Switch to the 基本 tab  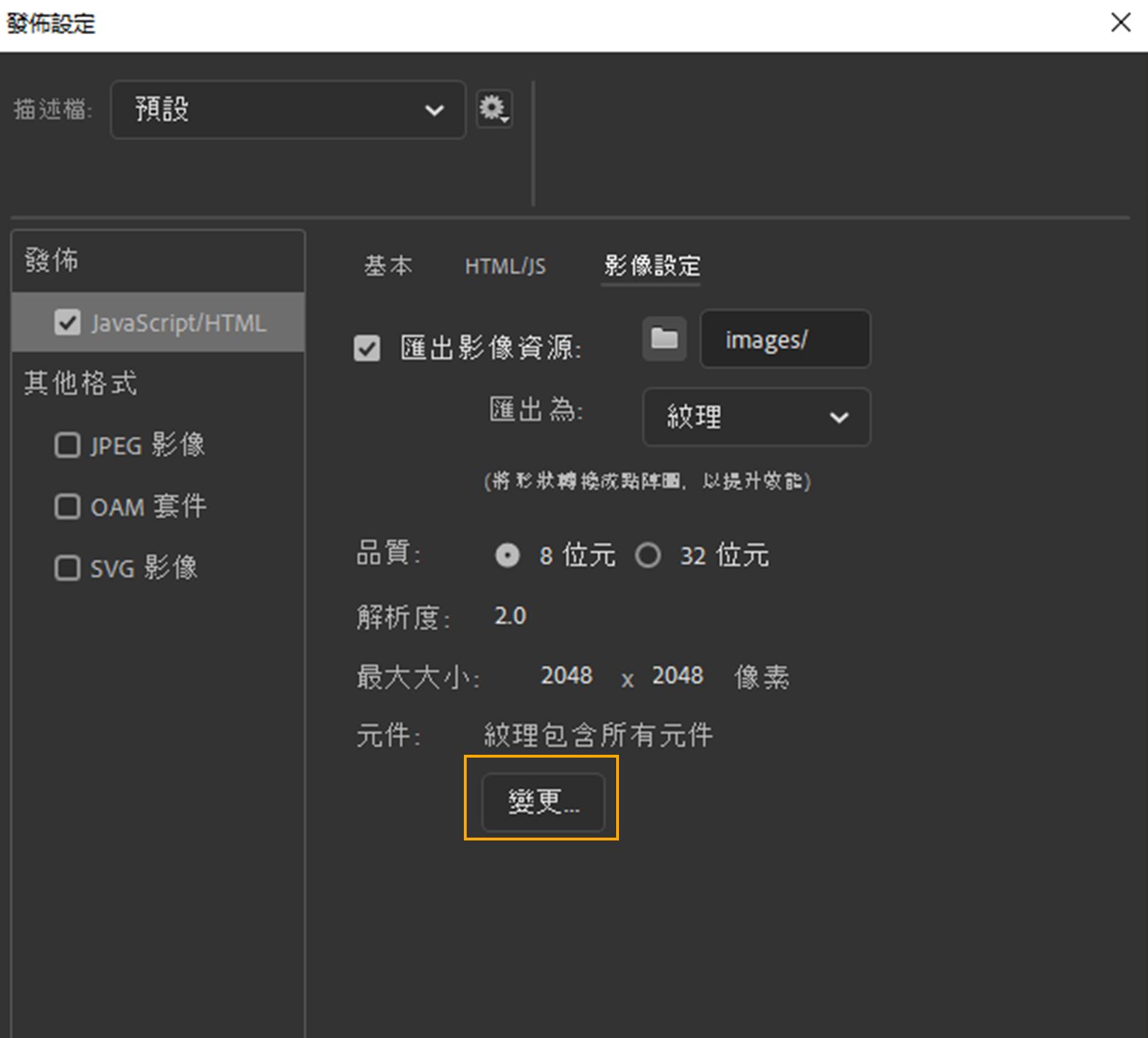(388, 266)
